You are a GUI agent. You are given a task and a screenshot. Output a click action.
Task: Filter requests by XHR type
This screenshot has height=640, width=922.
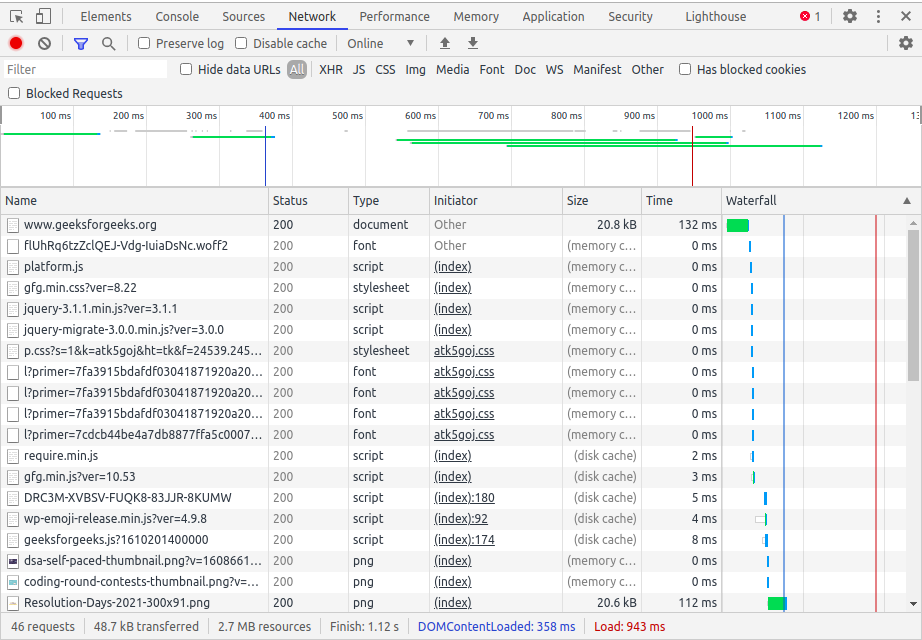pyautogui.click(x=330, y=69)
